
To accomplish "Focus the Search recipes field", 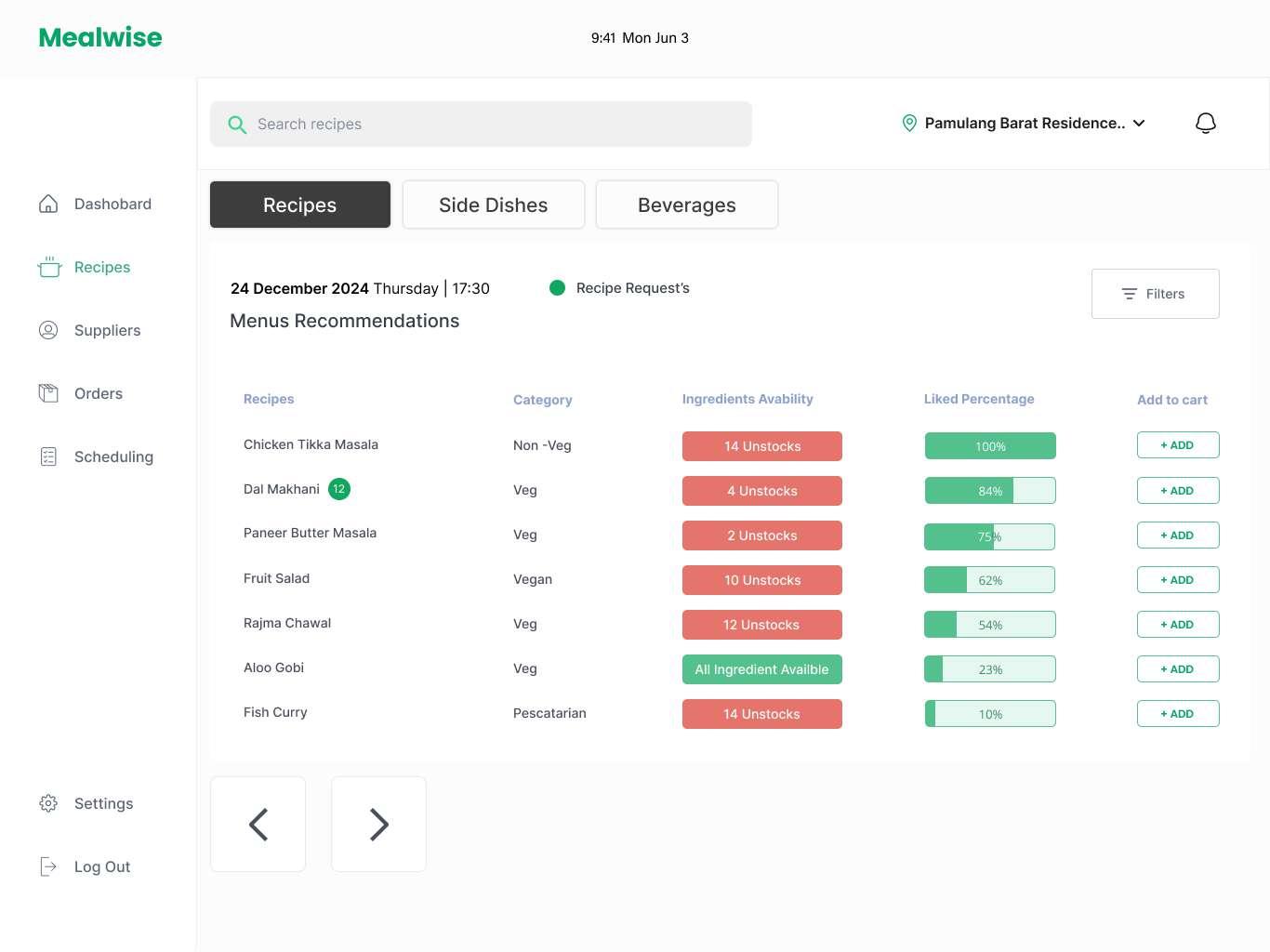I will click(x=481, y=125).
